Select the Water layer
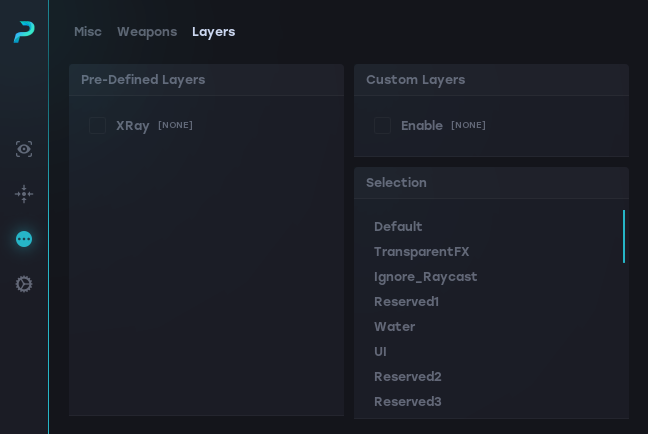The height and width of the screenshot is (434, 648). (x=395, y=327)
